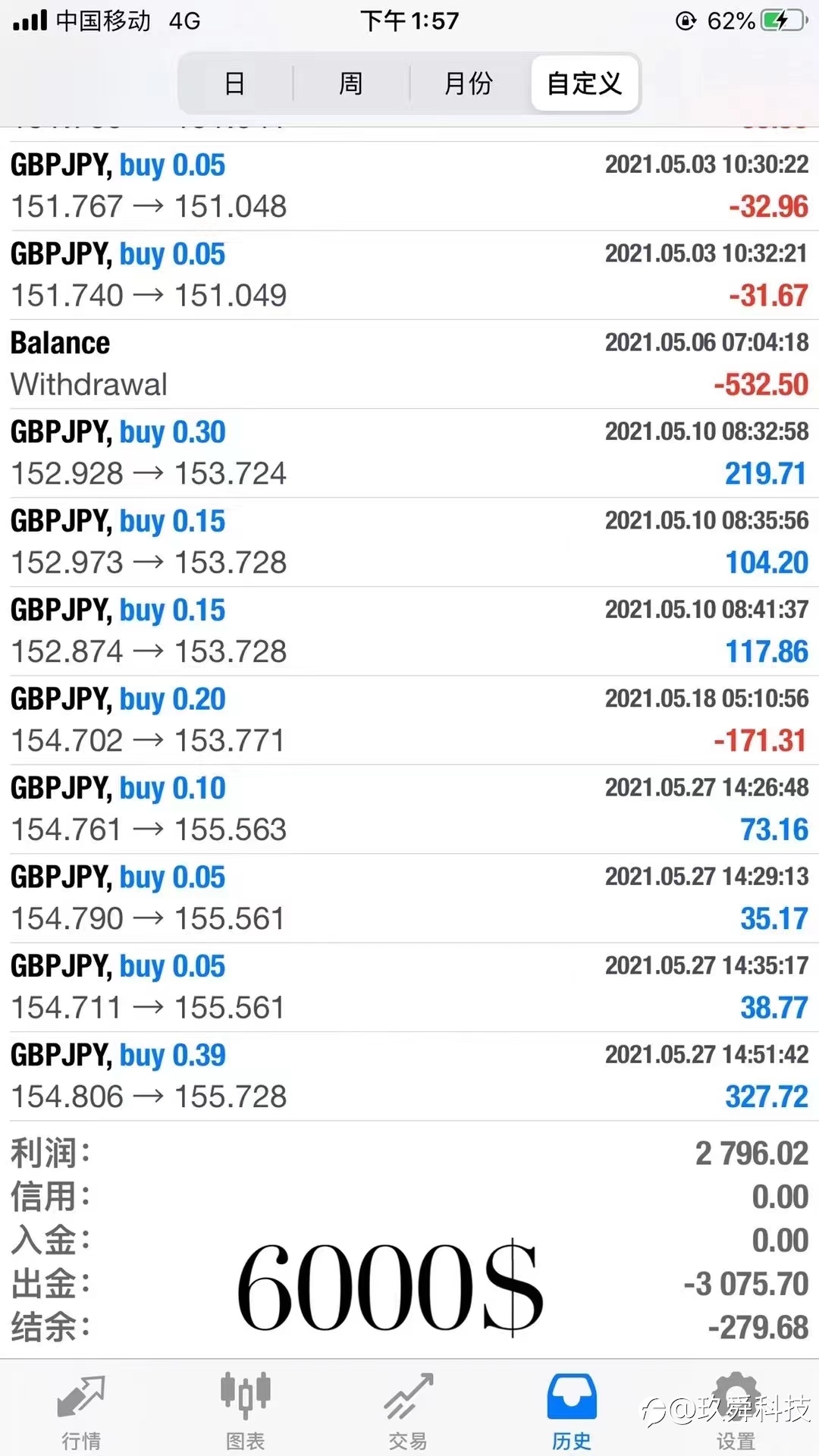The height and width of the screenshot is (1456, 819).
Task: Select the 自定义 custom period tab
Action: [585, 83]
